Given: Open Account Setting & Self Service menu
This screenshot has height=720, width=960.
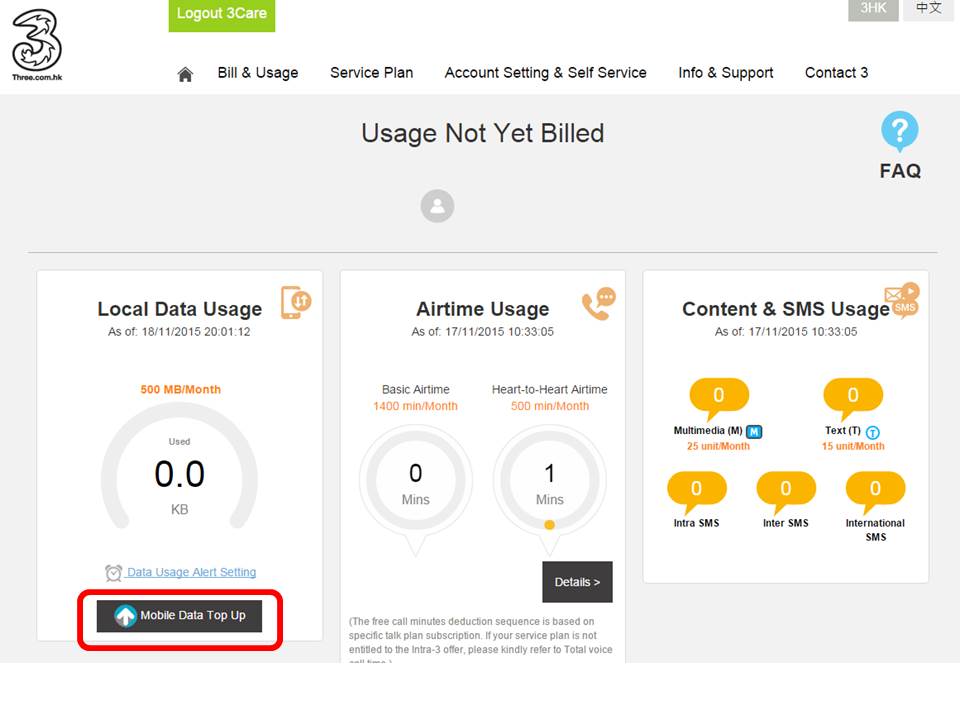Looking at the screenshot, I should pos(546,73).
